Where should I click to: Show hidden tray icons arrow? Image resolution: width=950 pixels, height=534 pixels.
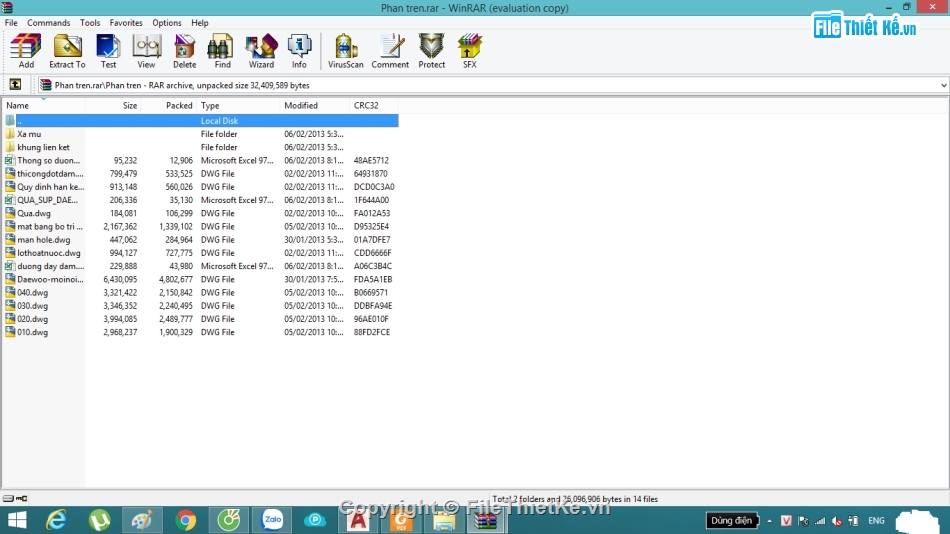pyautogui.click(x=769, y=521)
